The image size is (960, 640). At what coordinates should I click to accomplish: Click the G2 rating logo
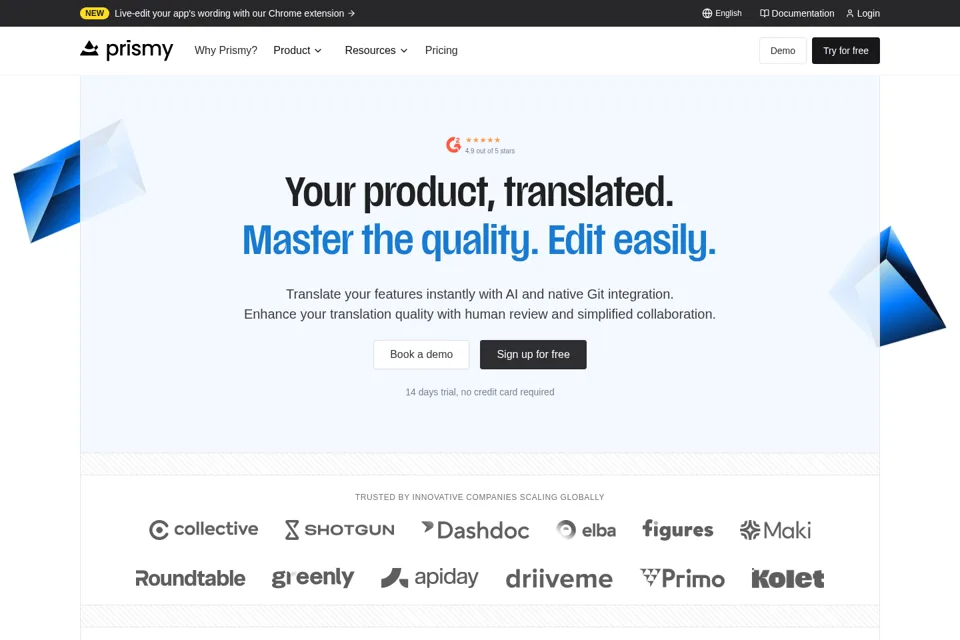point(454,145)
